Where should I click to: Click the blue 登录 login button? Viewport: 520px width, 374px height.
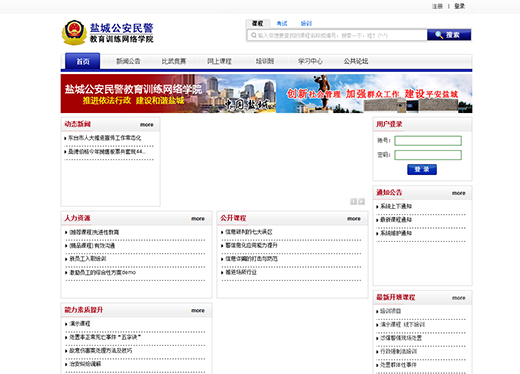pyautogui.click(x=422, y=169)
